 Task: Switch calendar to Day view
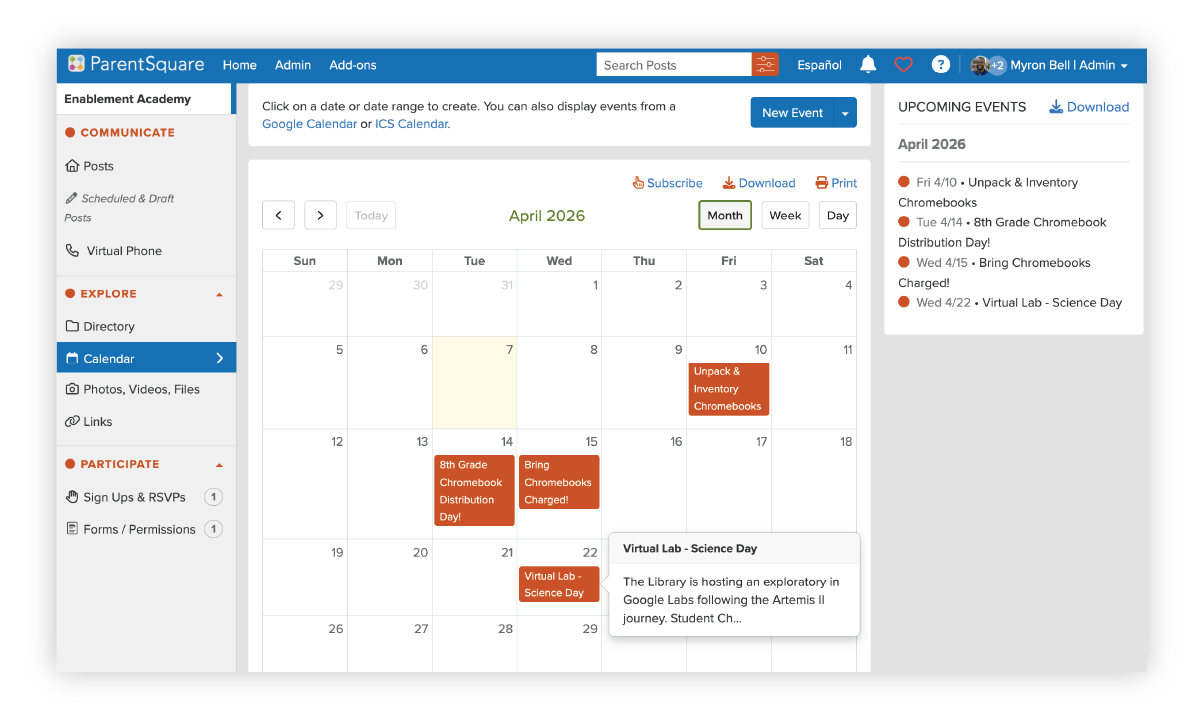tap(837, 215)
